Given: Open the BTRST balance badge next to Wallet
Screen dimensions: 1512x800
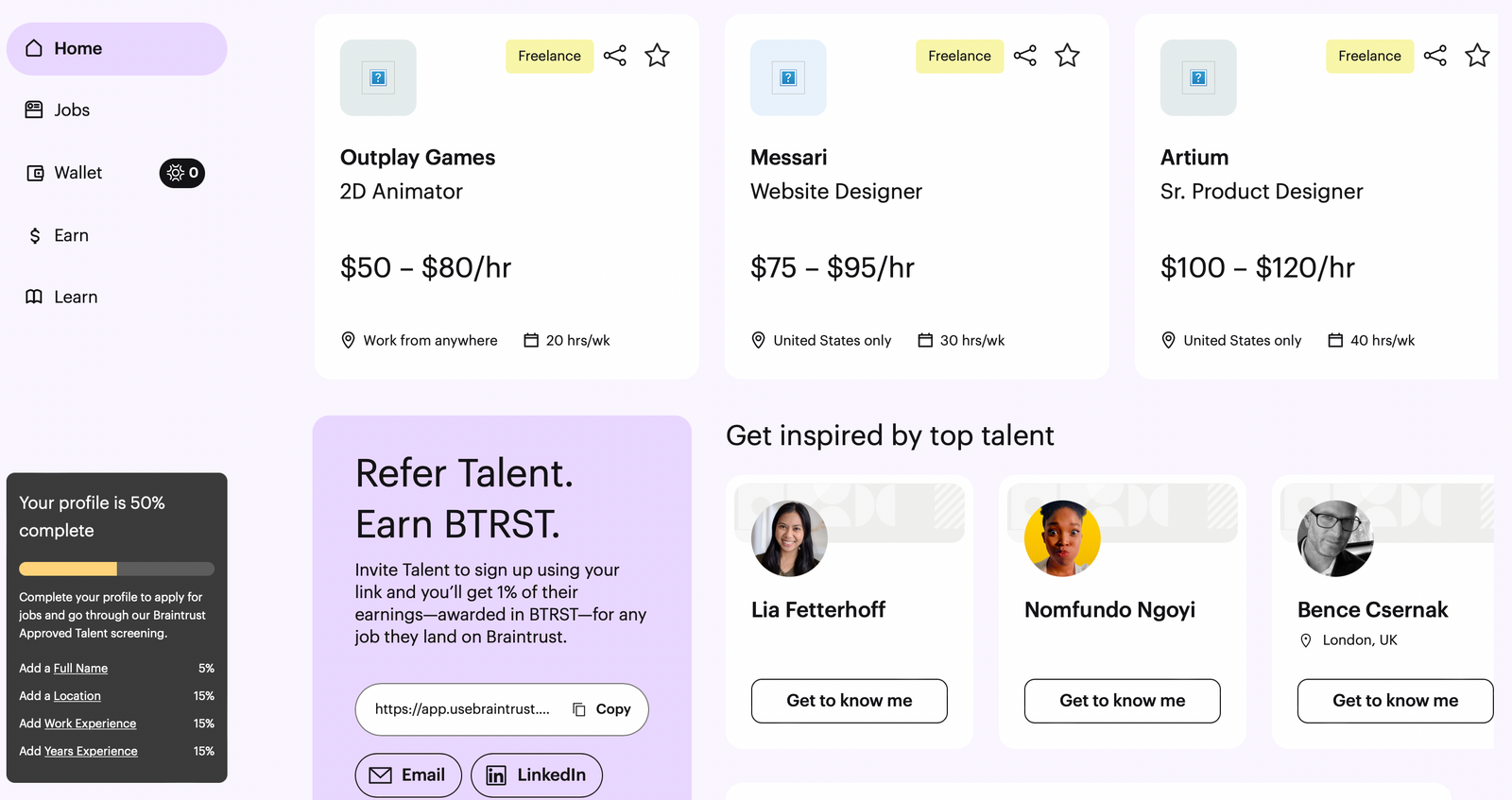Looking at the screenshot, I should (181, 173).
